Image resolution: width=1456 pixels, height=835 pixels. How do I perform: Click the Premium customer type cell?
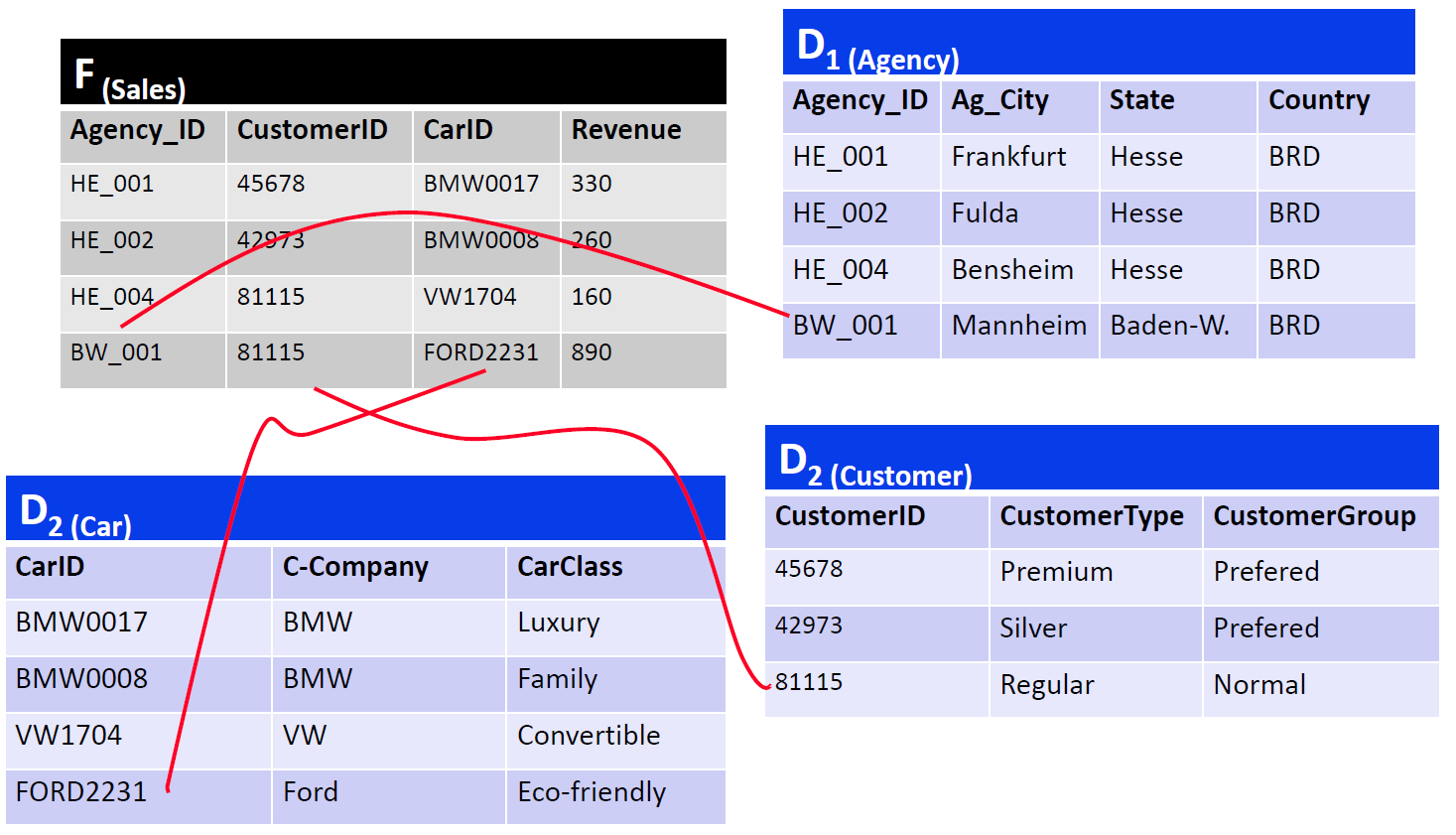coord(1056,572)
